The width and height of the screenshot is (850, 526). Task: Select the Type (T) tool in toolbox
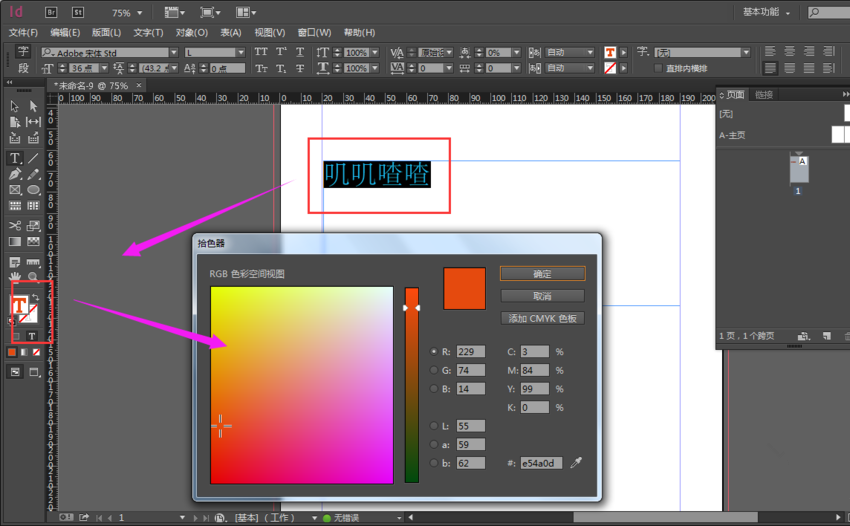15,158
